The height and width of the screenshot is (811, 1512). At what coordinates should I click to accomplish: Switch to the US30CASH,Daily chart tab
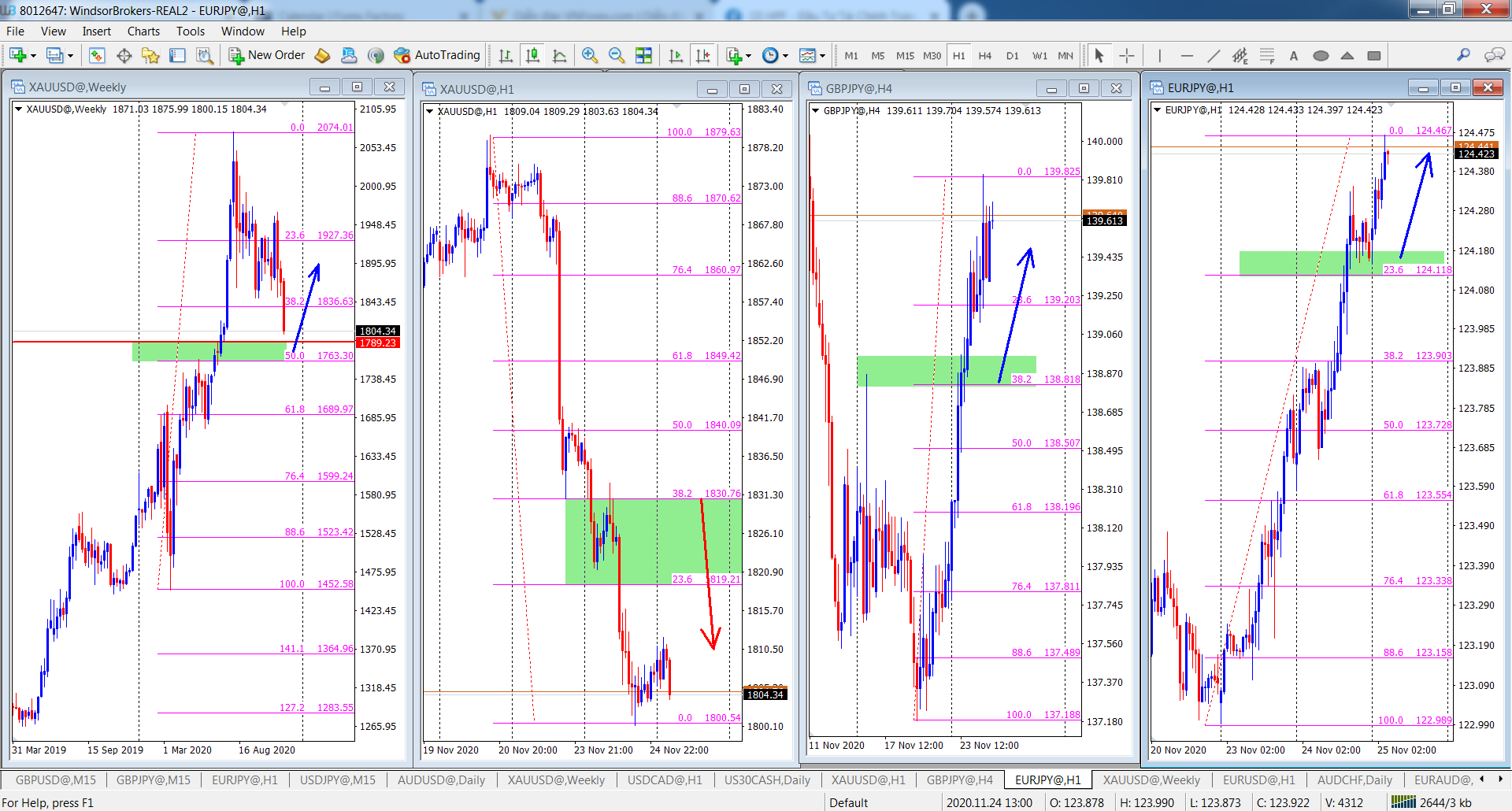[x=767, y=780]
